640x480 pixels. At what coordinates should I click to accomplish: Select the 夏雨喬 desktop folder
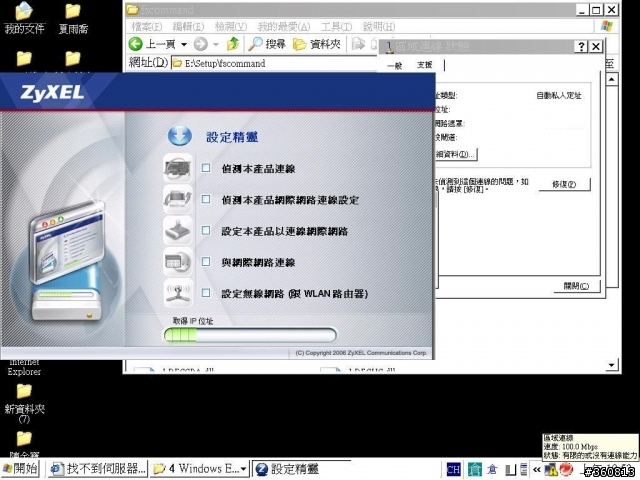click(x=73, y=18)
